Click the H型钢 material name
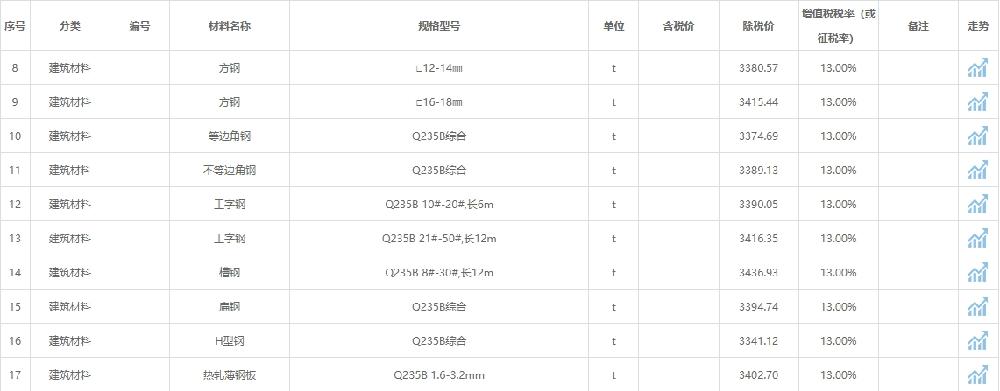The width and height of the screenshot is (1000, 391). coord(230,341)
